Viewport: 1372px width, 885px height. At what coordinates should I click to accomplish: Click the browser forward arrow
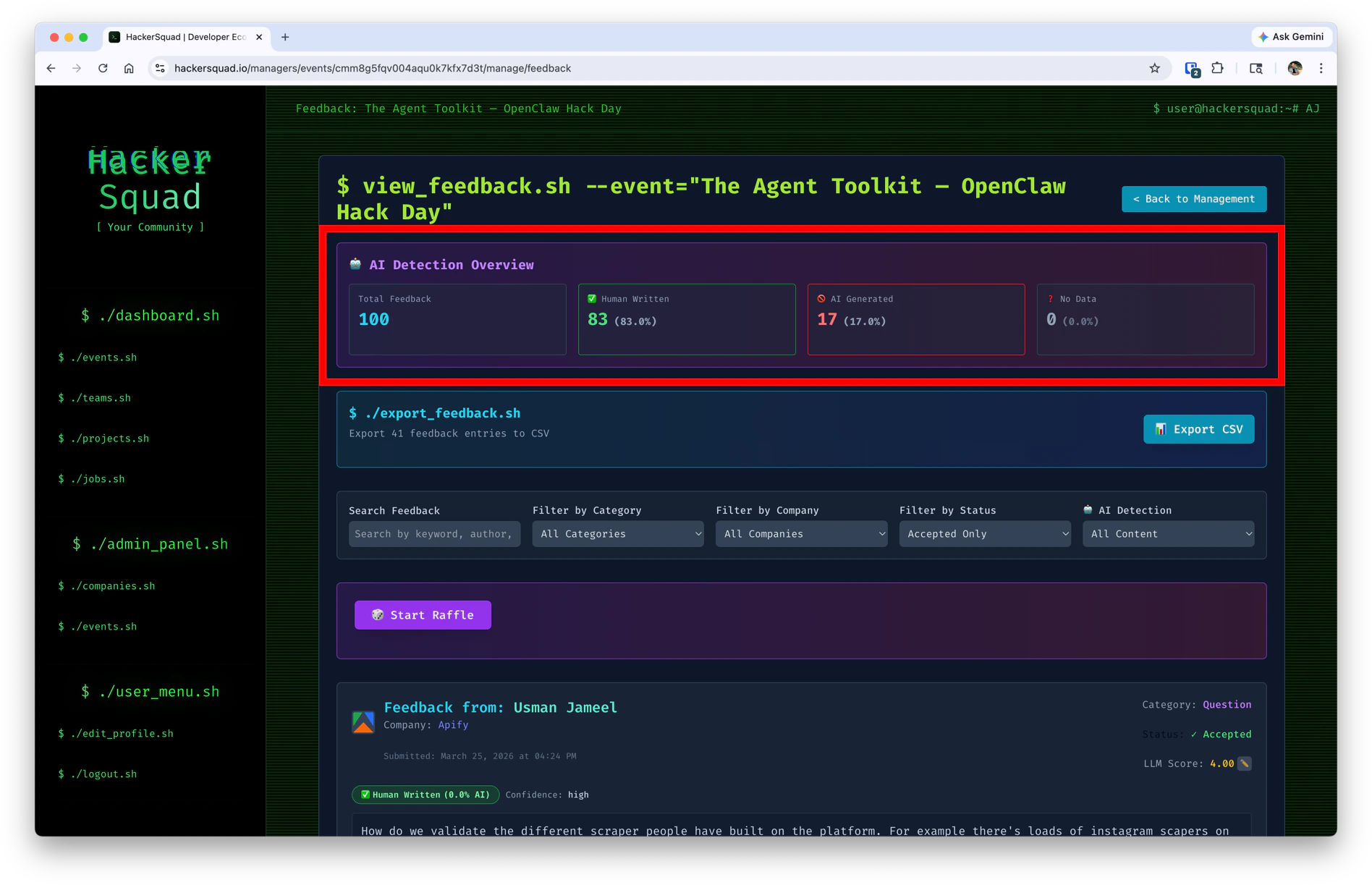click(x=77, y=68)
